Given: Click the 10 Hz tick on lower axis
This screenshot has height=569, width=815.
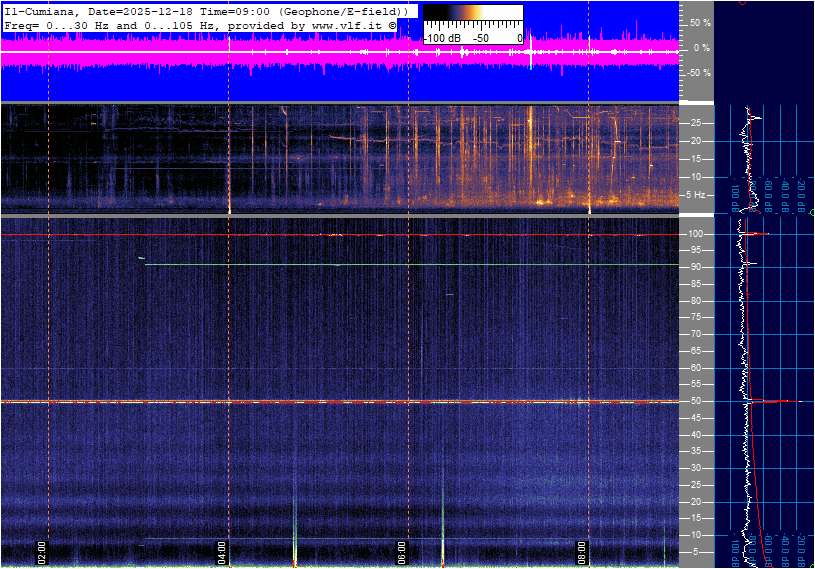Looking at the screenshot, I should pos(694,535).
